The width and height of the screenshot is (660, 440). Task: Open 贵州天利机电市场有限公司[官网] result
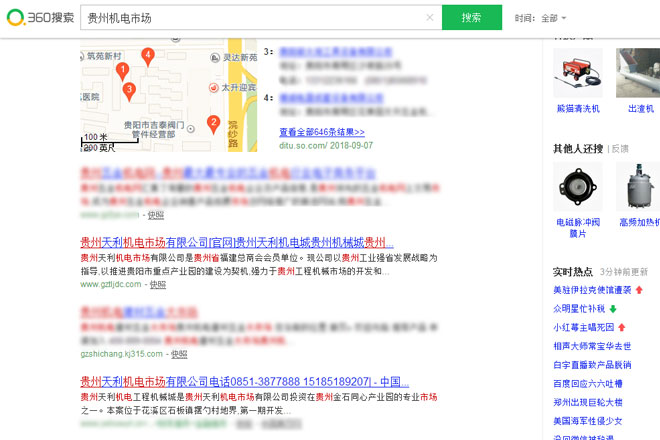237,243
